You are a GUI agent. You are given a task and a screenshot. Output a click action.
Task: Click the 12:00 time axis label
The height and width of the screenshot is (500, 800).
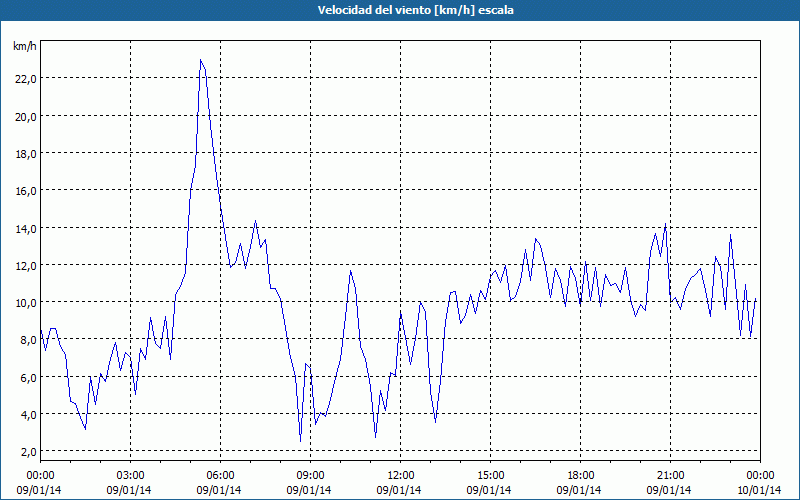point(401,476)
